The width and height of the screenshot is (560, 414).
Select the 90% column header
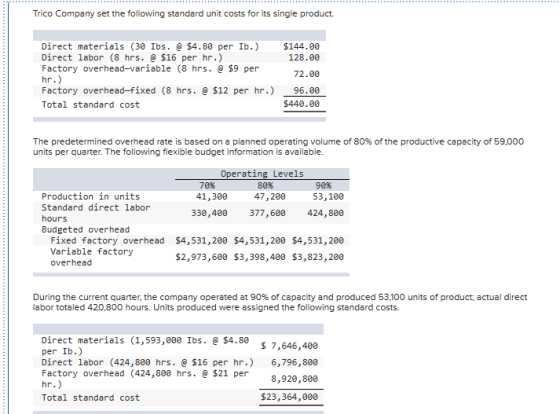323,185
